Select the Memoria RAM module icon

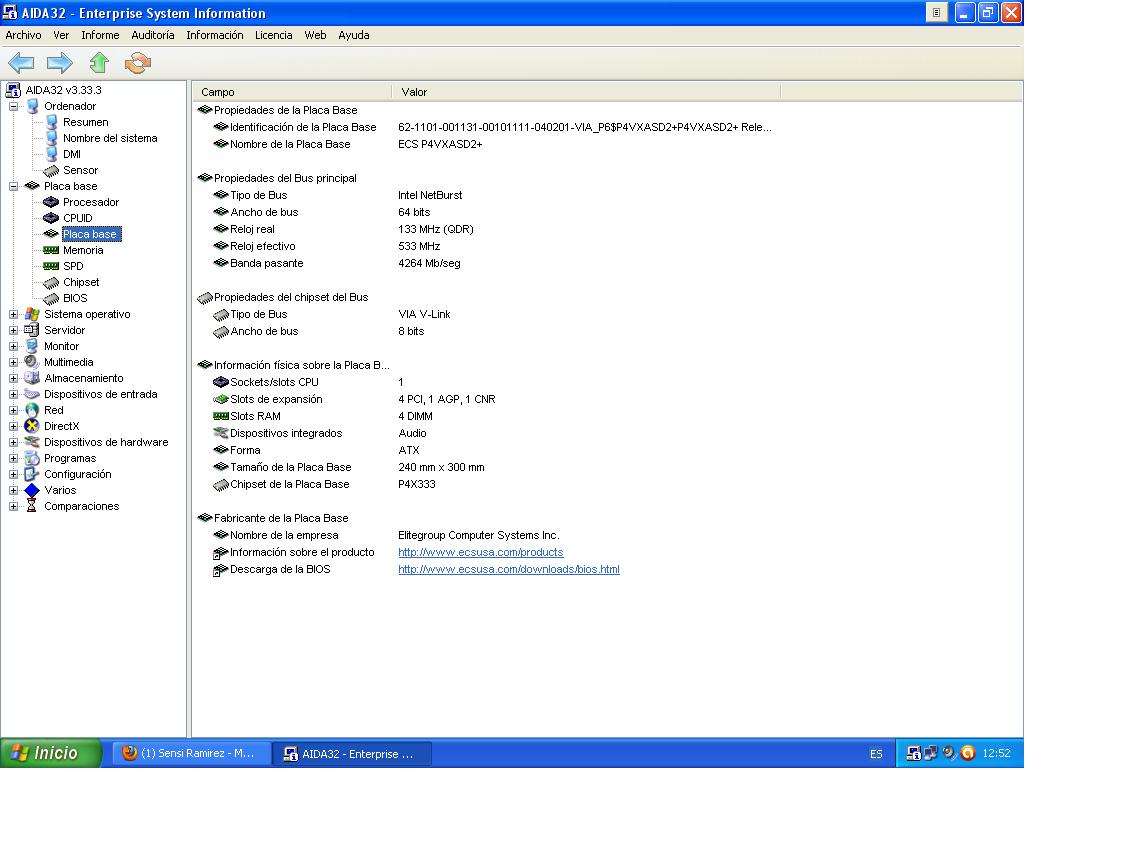pyautogui.click(x=51, y=251)
